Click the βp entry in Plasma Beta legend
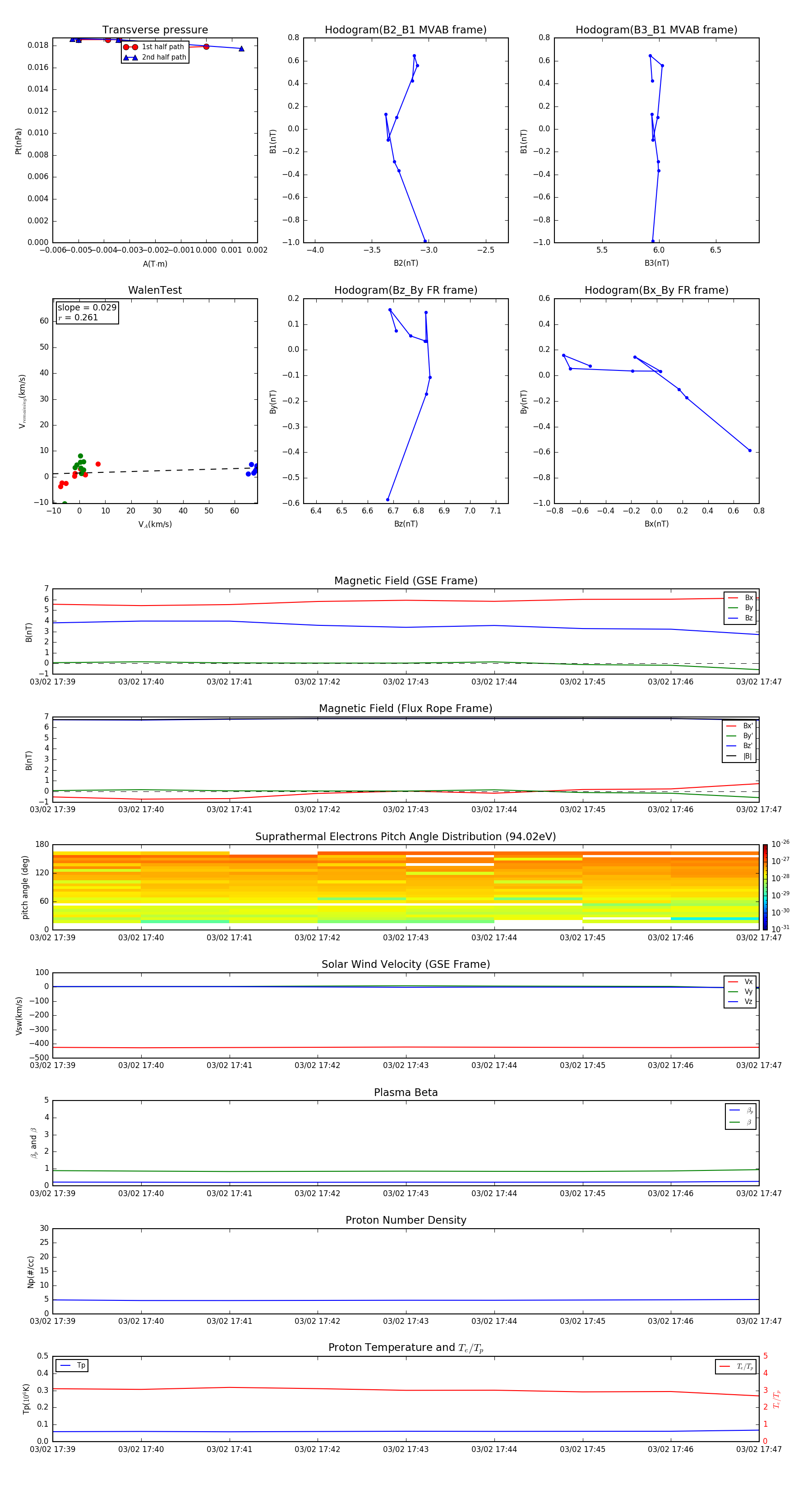 coord(741,1110)
